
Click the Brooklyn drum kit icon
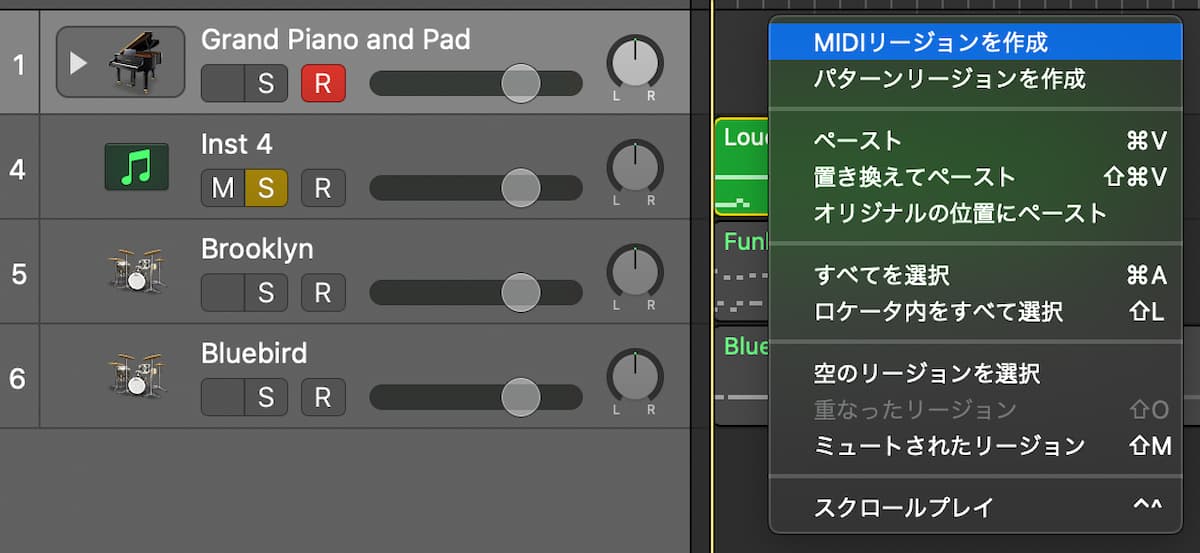pyautogui.click(x=136, y=270)
